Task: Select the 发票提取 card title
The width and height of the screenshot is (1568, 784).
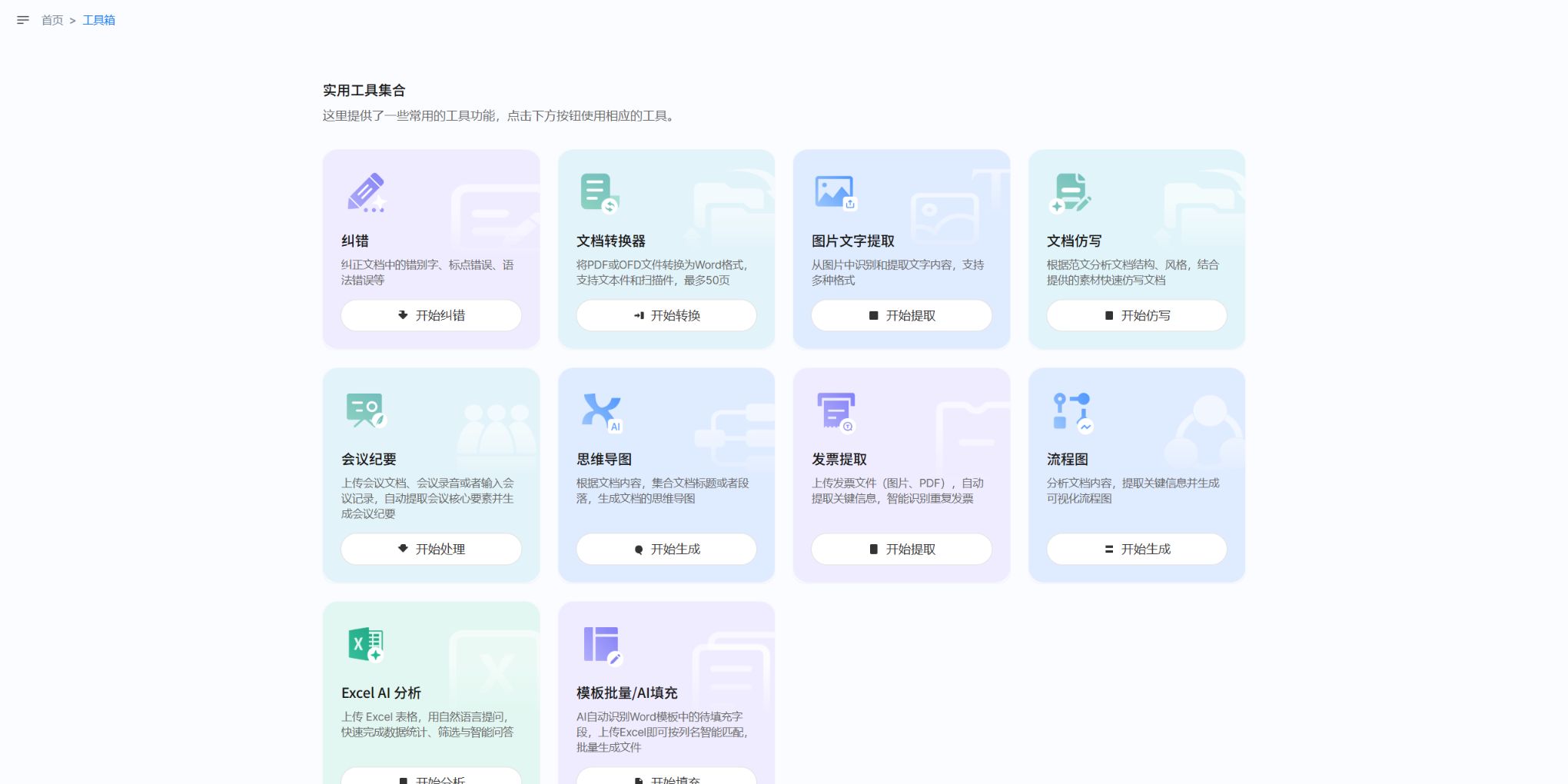Action: (839, 459)
